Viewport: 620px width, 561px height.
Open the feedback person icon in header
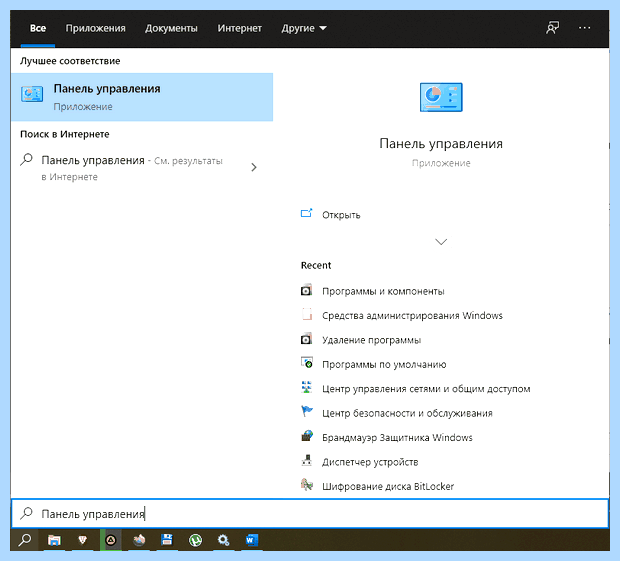click(x=553, y=28)
